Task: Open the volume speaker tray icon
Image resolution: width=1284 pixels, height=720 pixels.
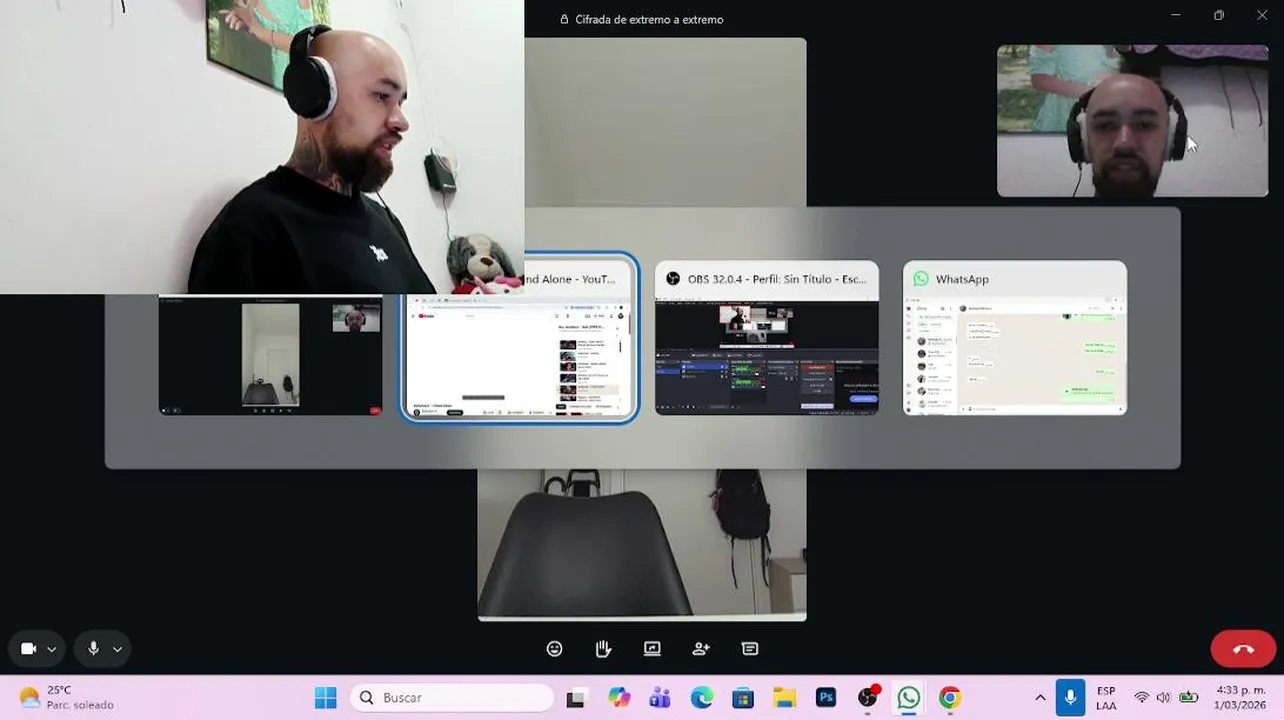Action: click(1163, 698)
